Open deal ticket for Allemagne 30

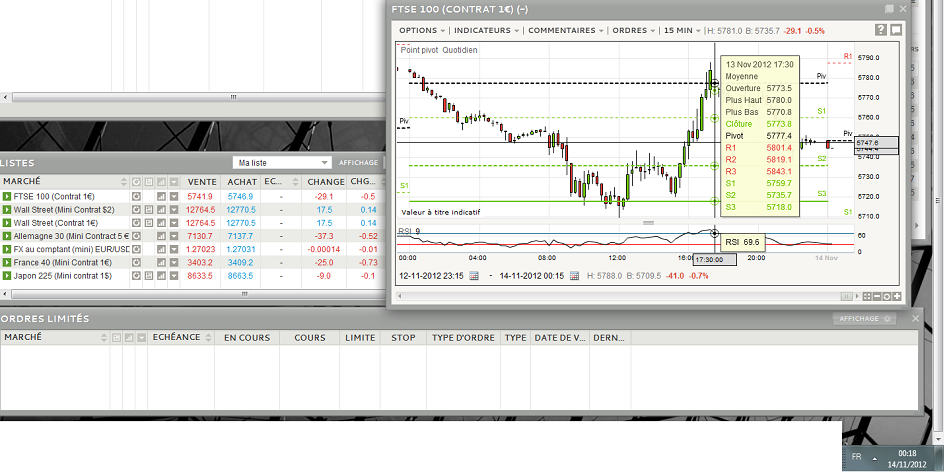pos(7,236)
